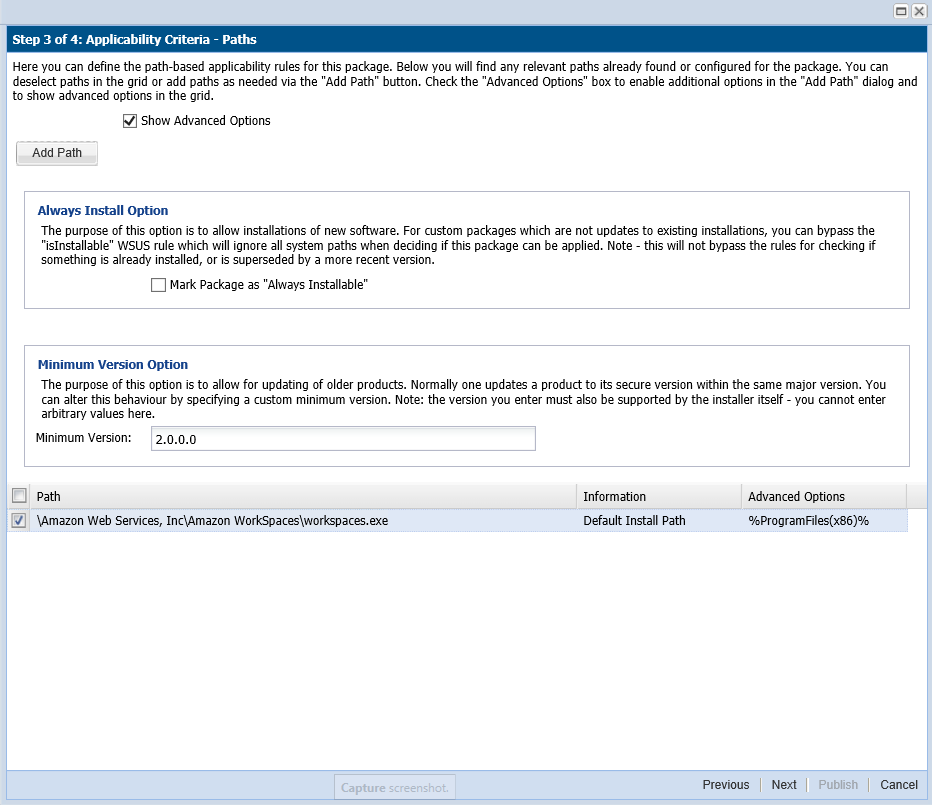Focus the Minimum Version text field
932x805 pixels.
pos(343,439)
